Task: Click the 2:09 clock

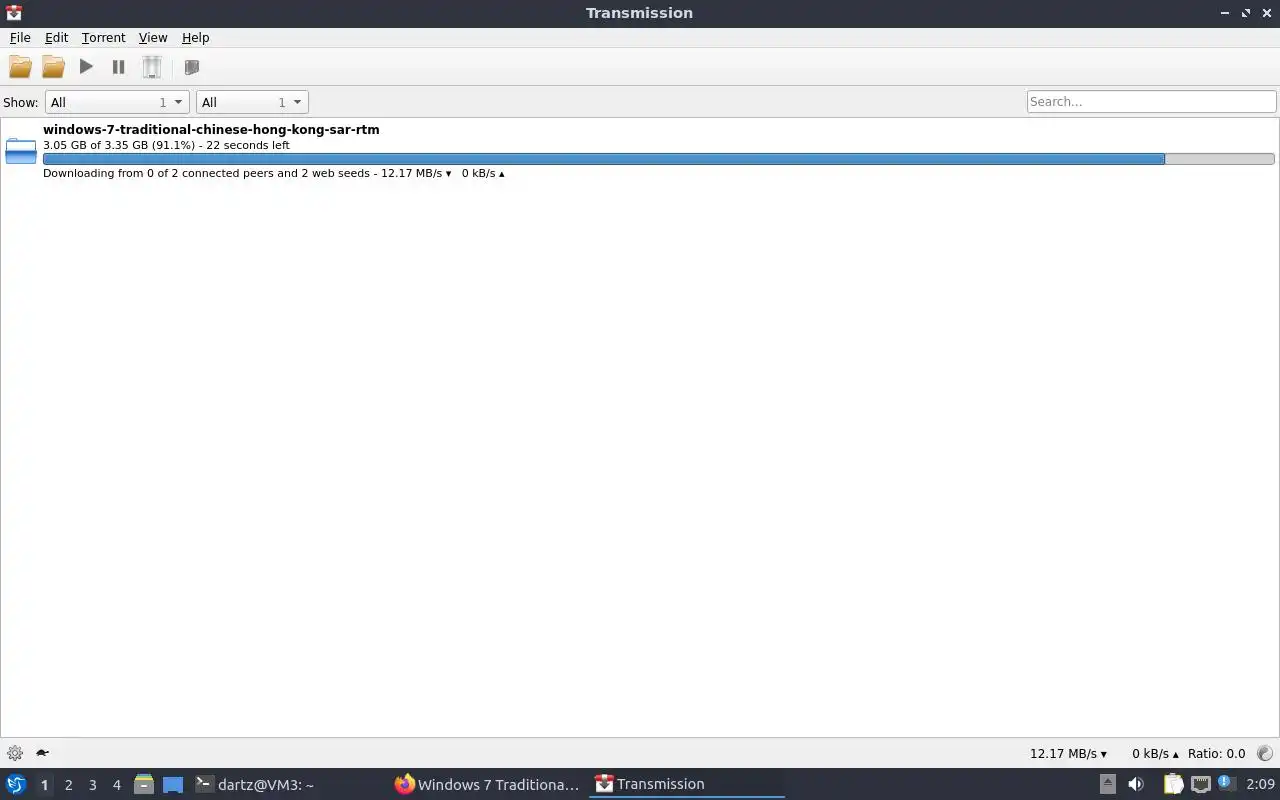Action: (x=1260, y=784)
